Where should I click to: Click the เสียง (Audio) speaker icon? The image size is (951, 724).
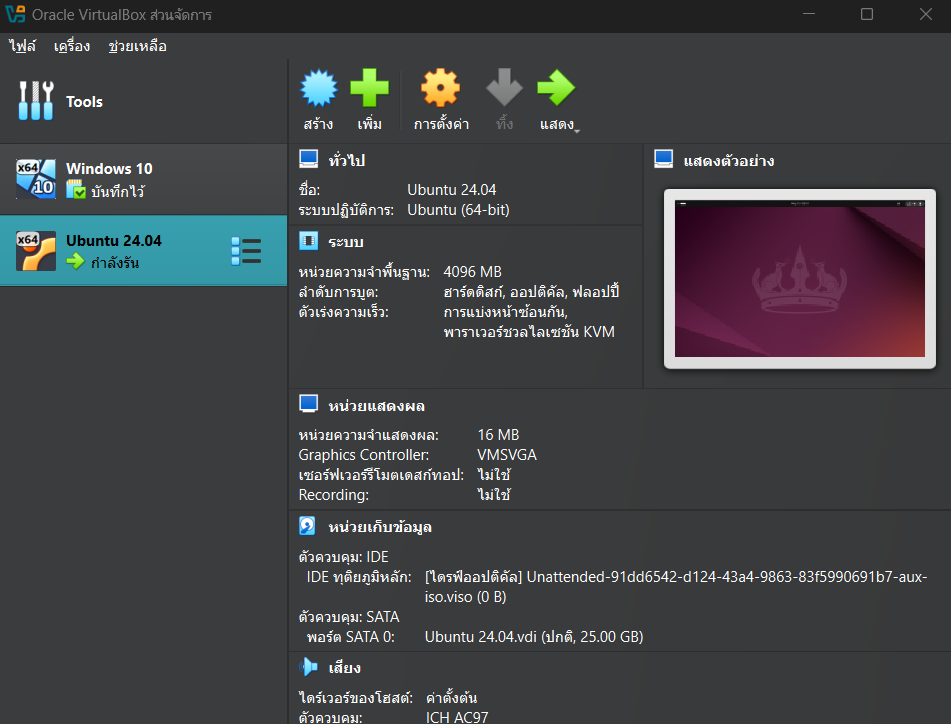309,667
